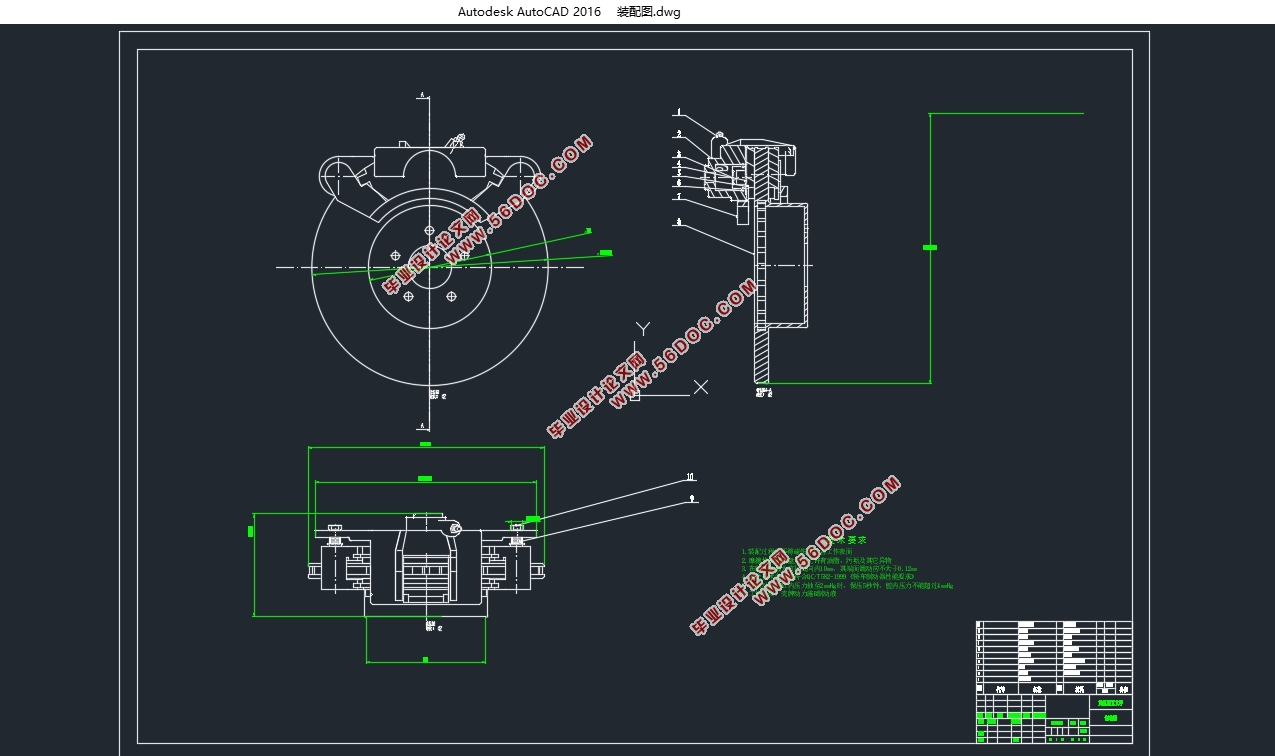The image size is (1275, 756).
Task: Select part balloon number 1 in section view
Action: (677, 112)
